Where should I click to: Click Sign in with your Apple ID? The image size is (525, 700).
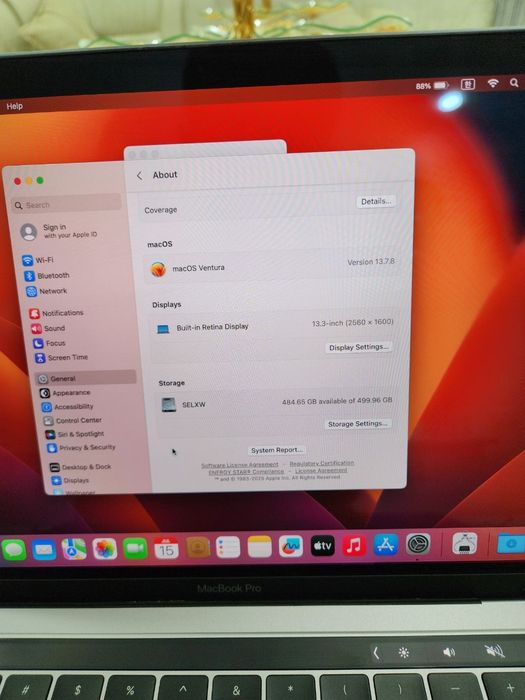coord(59,231)
